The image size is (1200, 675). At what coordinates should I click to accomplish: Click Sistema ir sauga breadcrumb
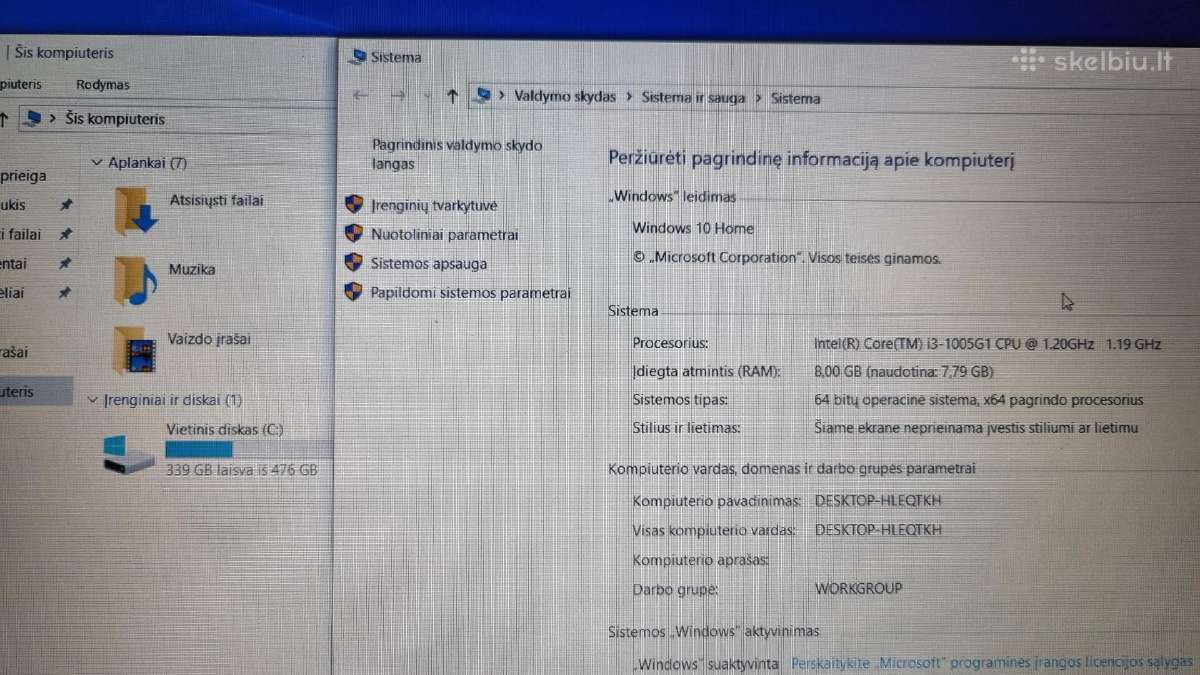[x=693, y=98]
